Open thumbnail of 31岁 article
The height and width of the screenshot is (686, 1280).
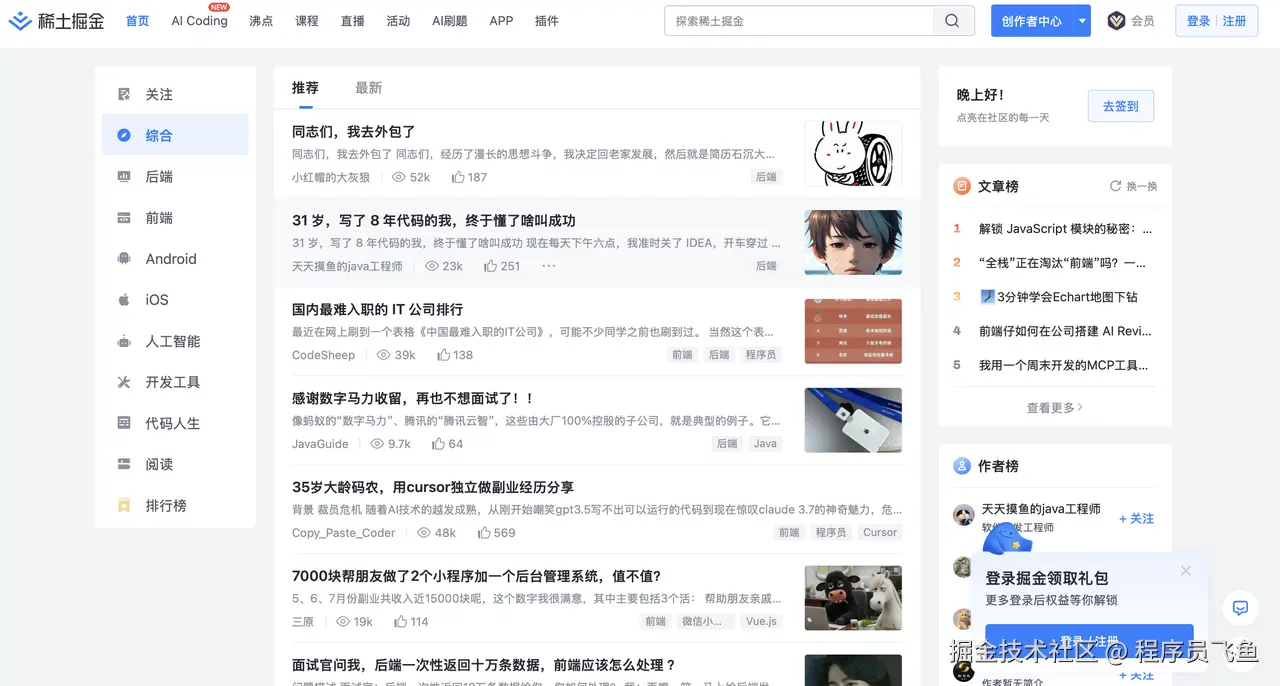click(x=853, y=242)
